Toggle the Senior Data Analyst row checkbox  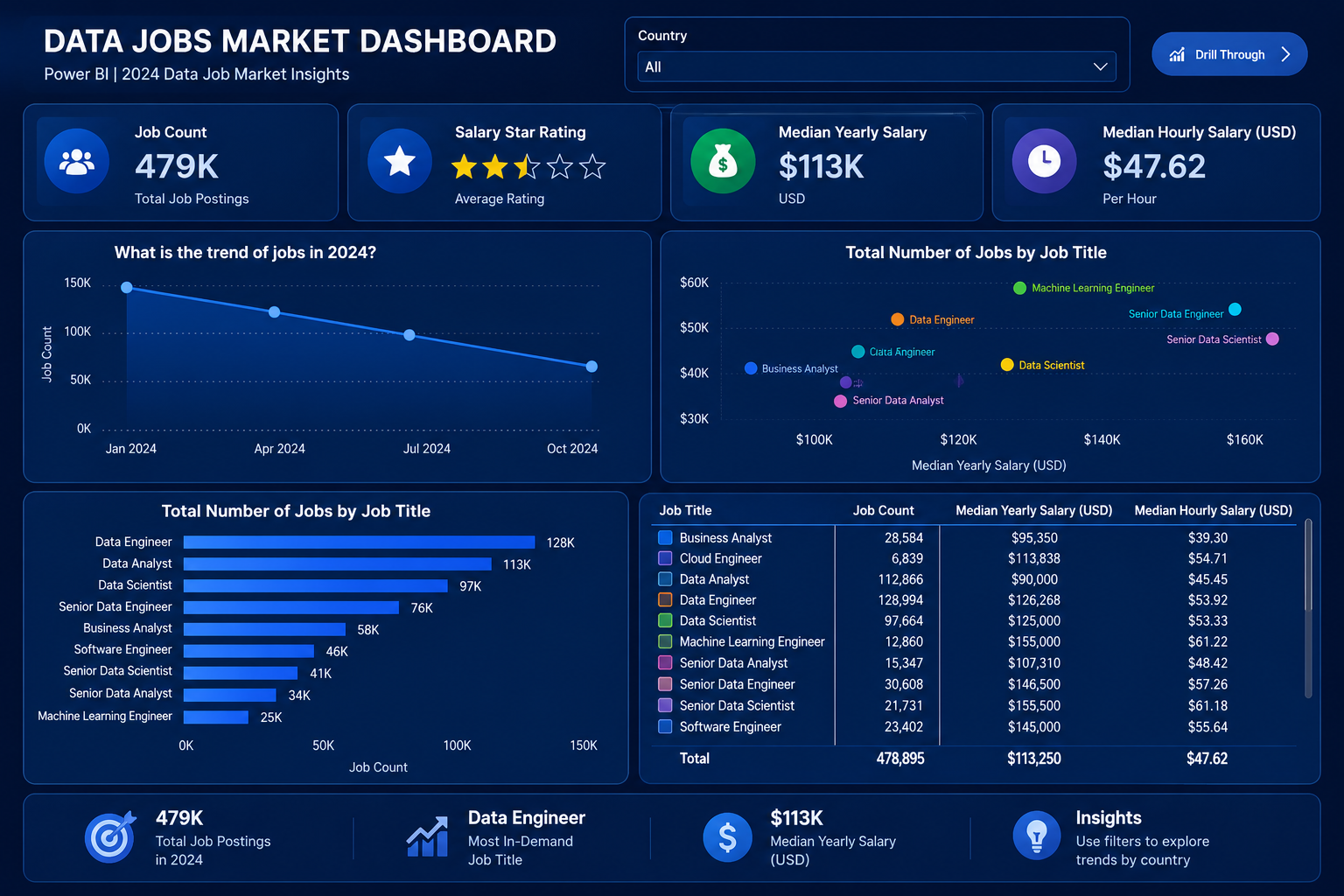click(665, 663)
